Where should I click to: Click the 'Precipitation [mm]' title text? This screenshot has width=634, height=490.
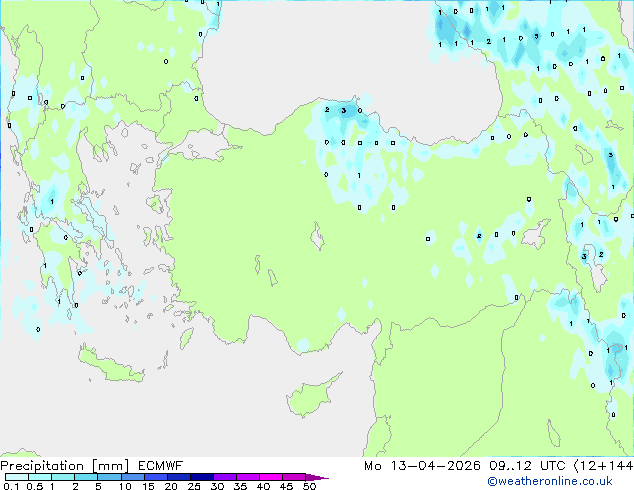[65, 466]
